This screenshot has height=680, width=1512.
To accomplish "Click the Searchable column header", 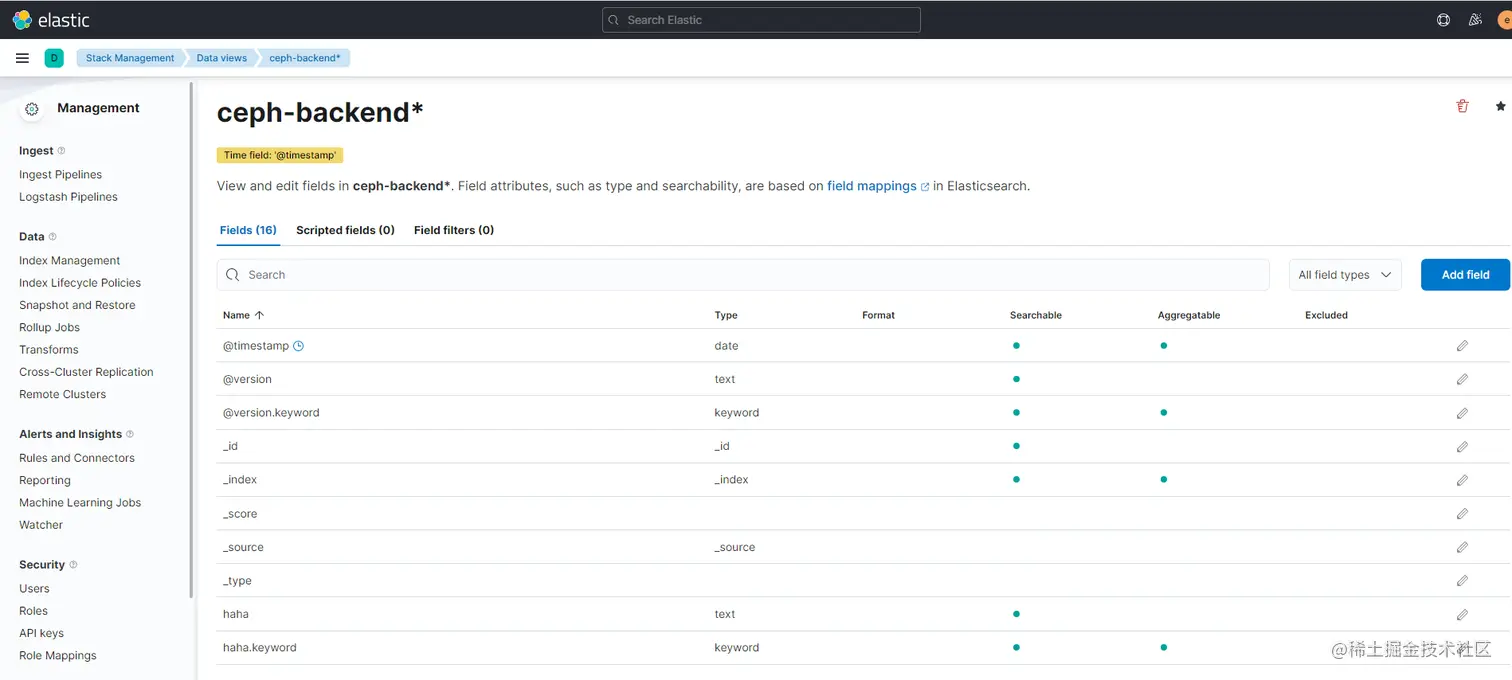I will coord(1036,315).
